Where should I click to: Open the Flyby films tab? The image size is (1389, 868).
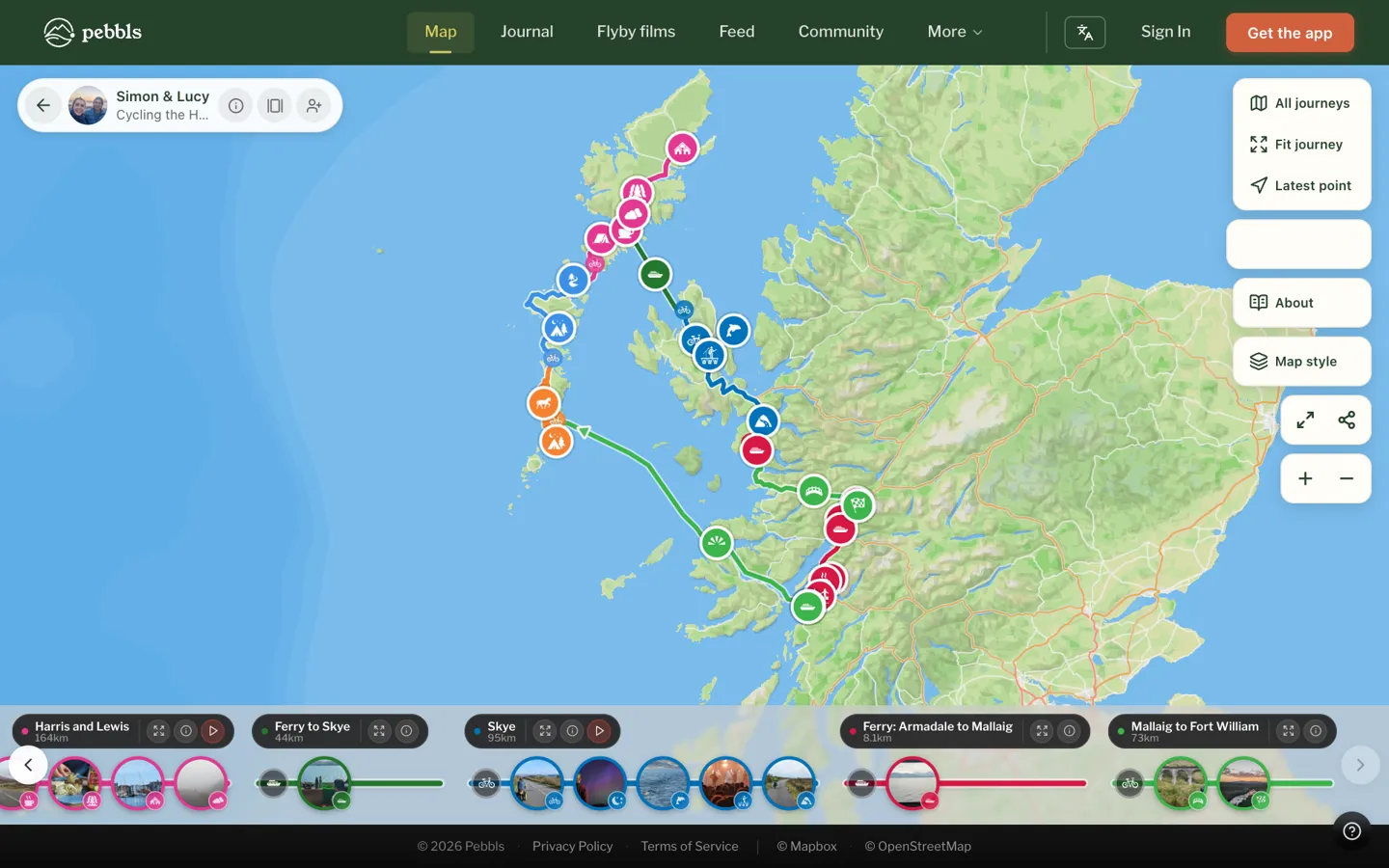coord(636,32)
